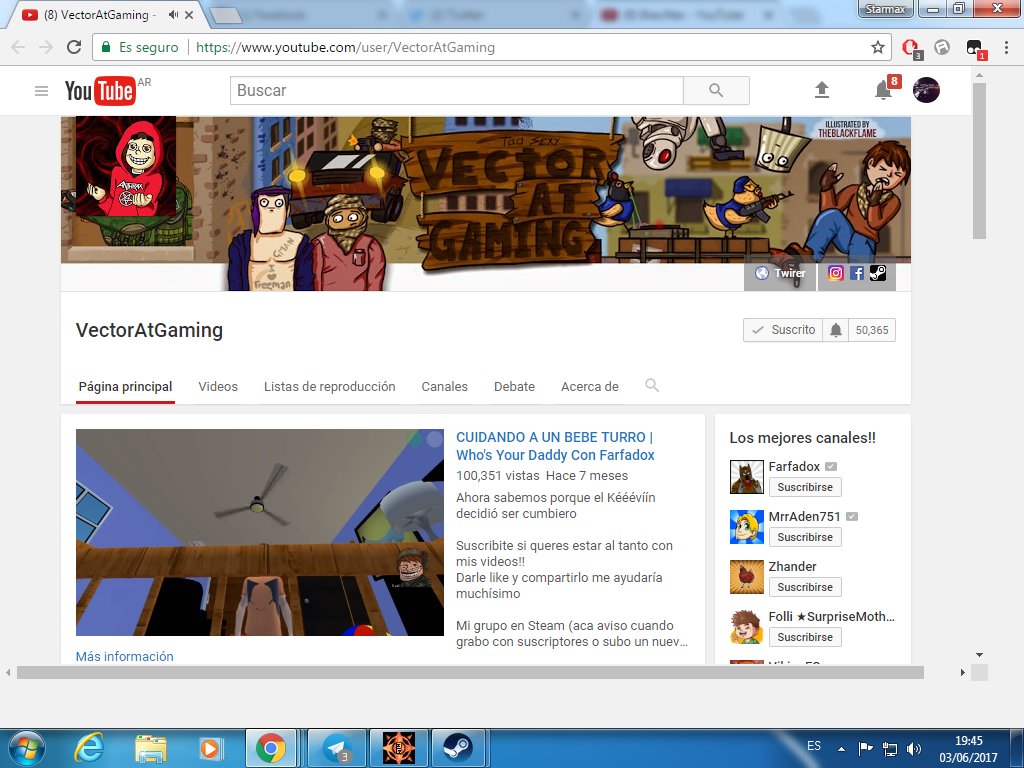Open the video upload icon
1024x768 pixels.
822,90
